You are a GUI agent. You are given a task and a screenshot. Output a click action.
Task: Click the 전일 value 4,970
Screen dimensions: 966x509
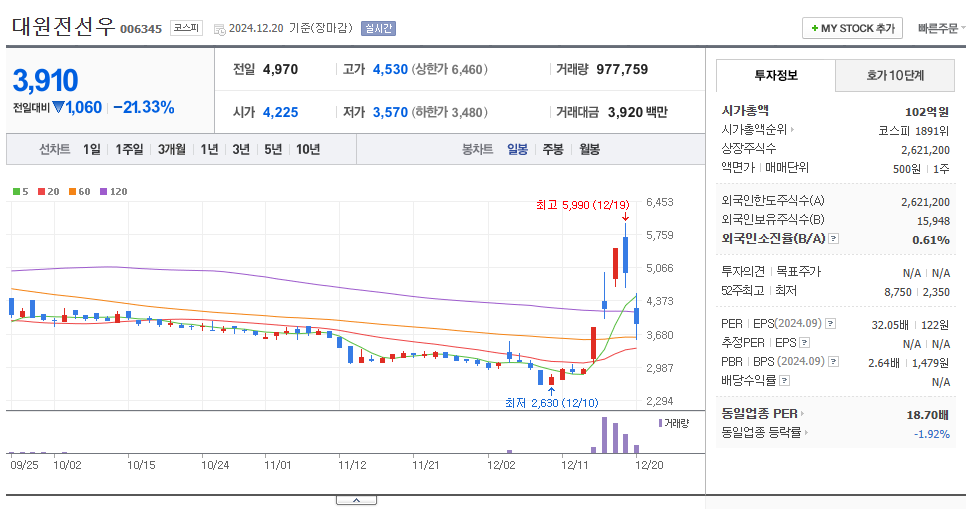(x=280, y=69)
